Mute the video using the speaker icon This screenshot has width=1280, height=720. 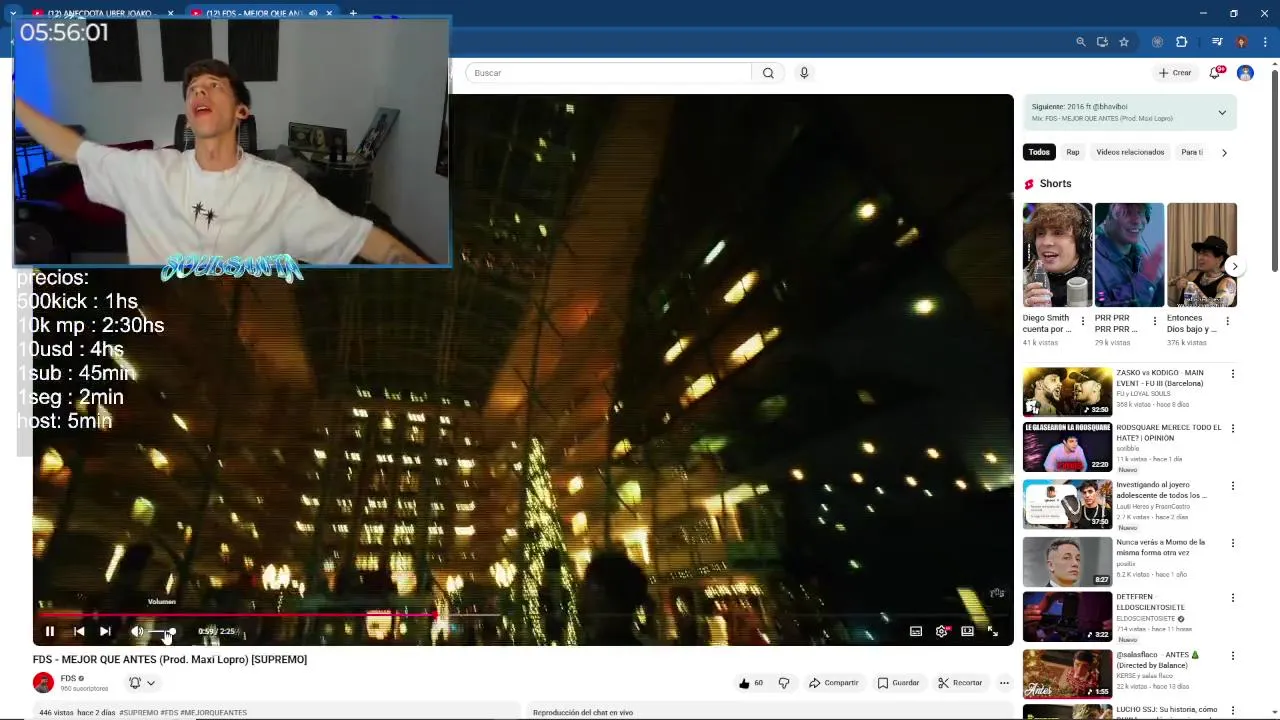point(137,631)
